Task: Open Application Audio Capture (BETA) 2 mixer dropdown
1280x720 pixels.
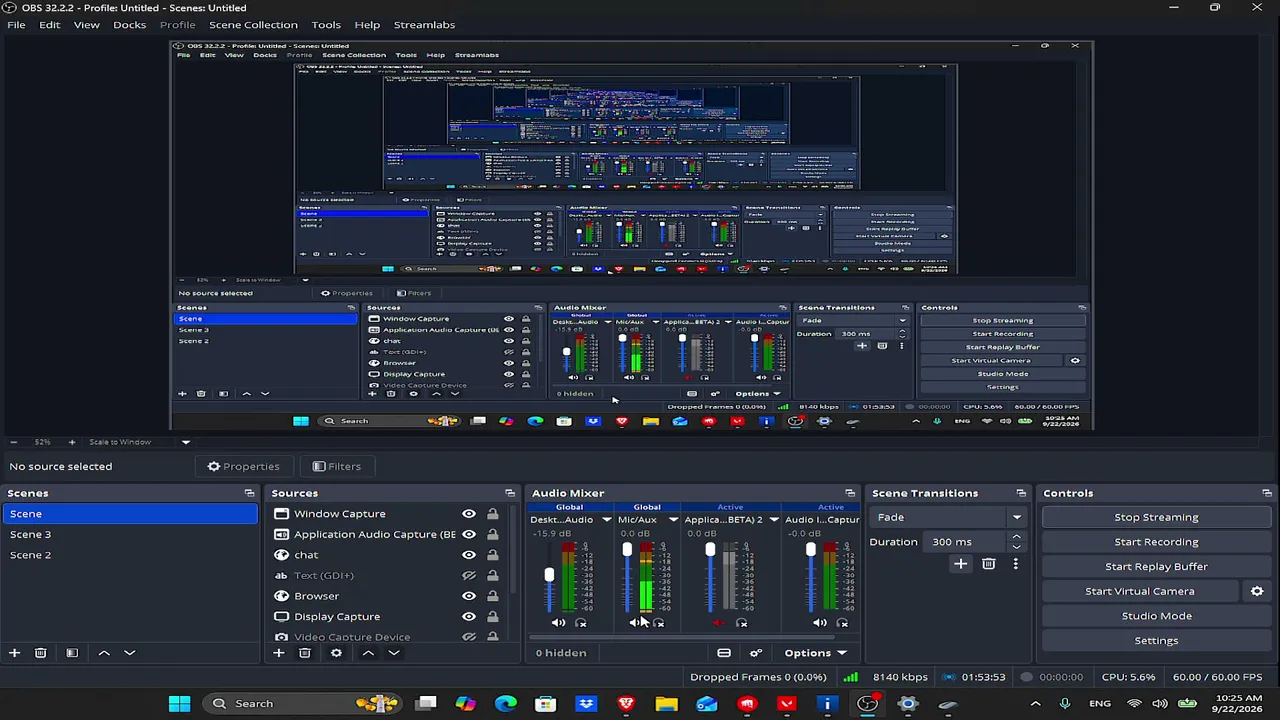Action: tap(774, 520)
